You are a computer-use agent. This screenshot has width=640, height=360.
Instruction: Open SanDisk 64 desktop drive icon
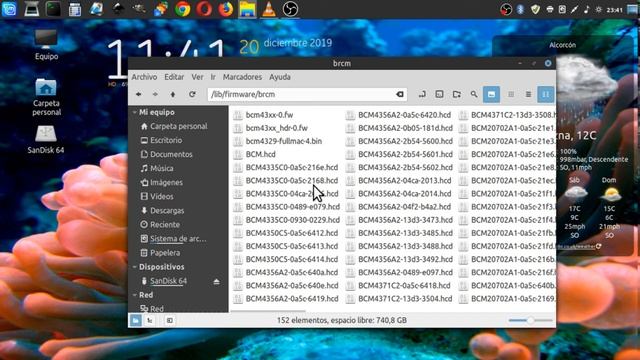coord(46,140)
